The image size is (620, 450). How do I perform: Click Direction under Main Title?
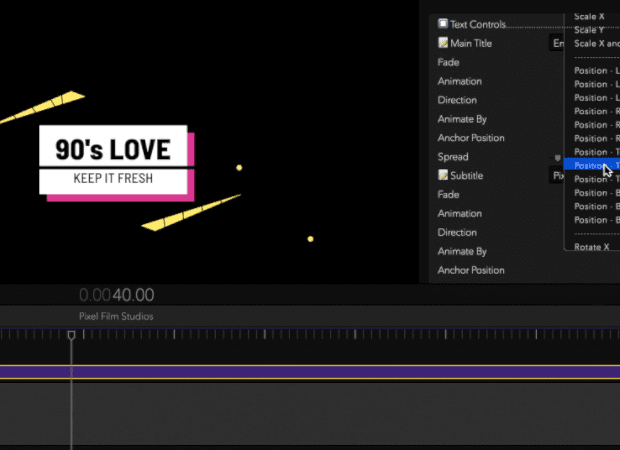pyautogui.click(x=457, y=100)
